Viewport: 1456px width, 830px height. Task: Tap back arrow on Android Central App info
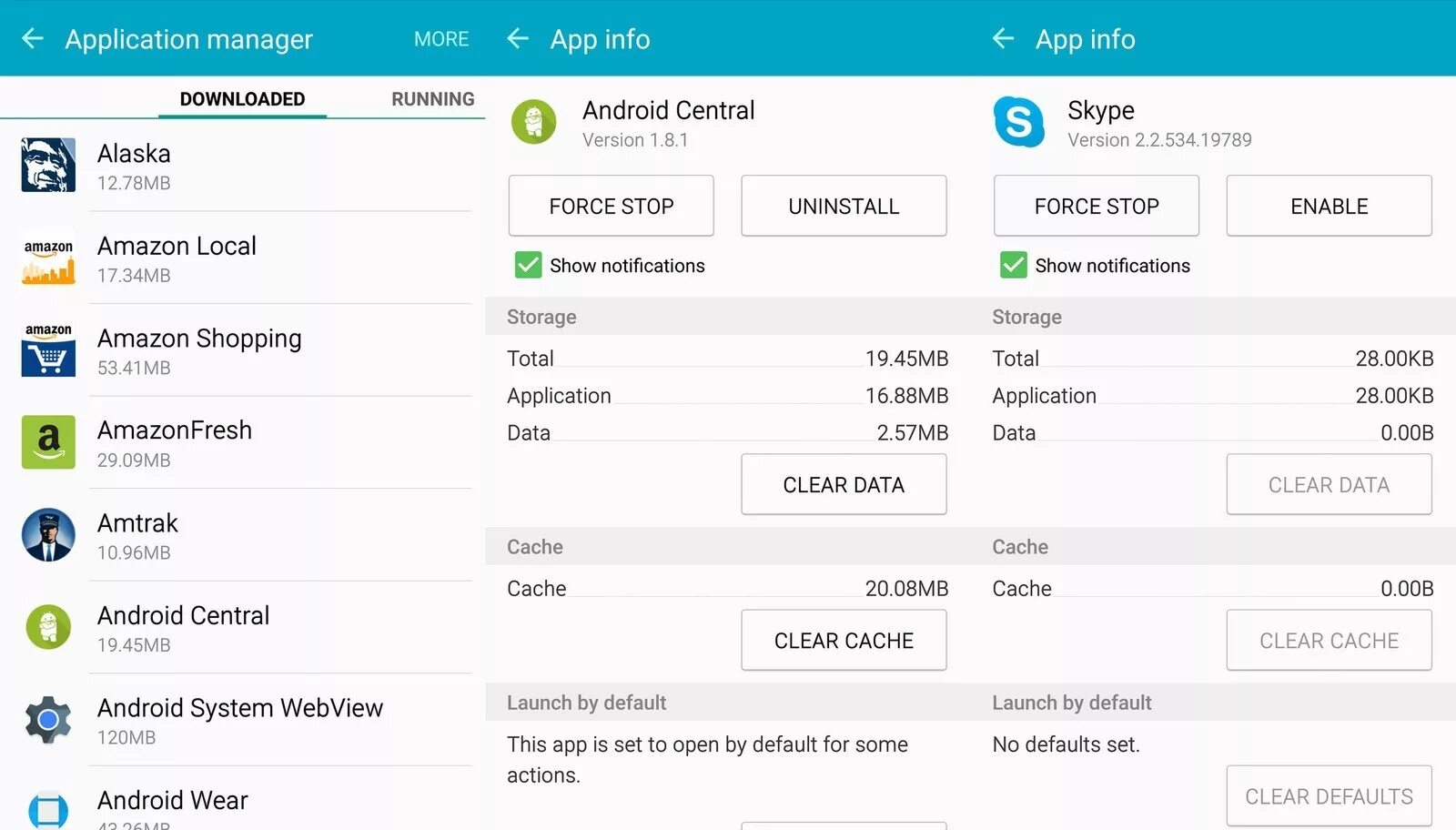click(518, 38)
